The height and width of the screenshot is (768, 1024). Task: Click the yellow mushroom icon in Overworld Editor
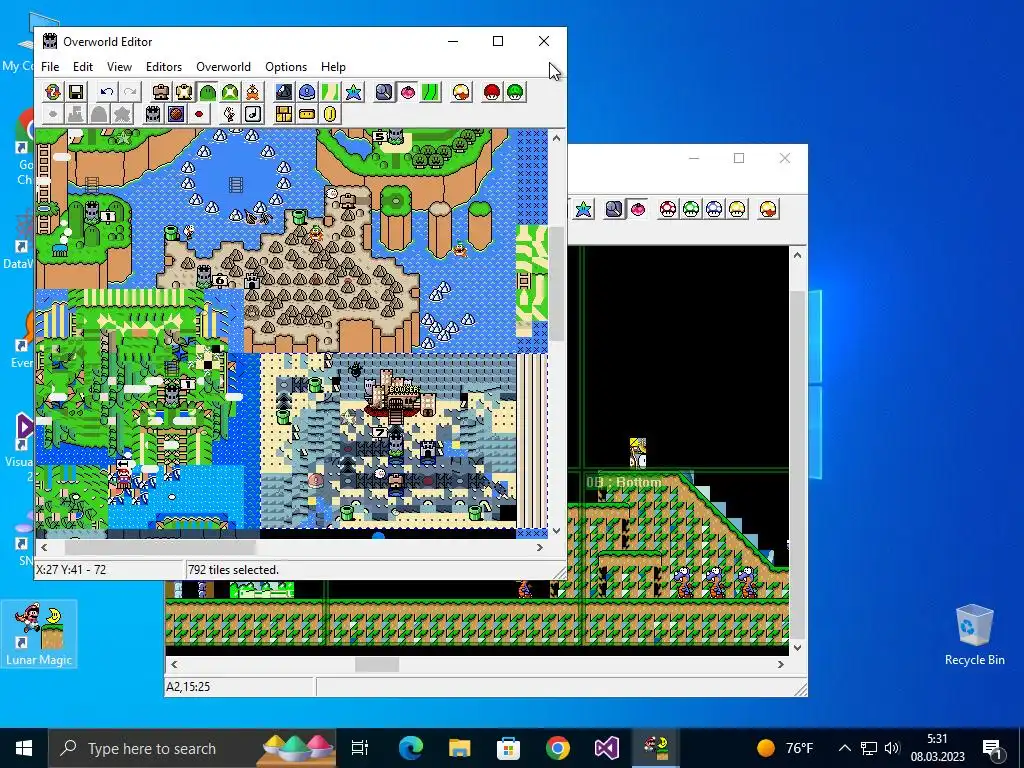pos(461,92)
